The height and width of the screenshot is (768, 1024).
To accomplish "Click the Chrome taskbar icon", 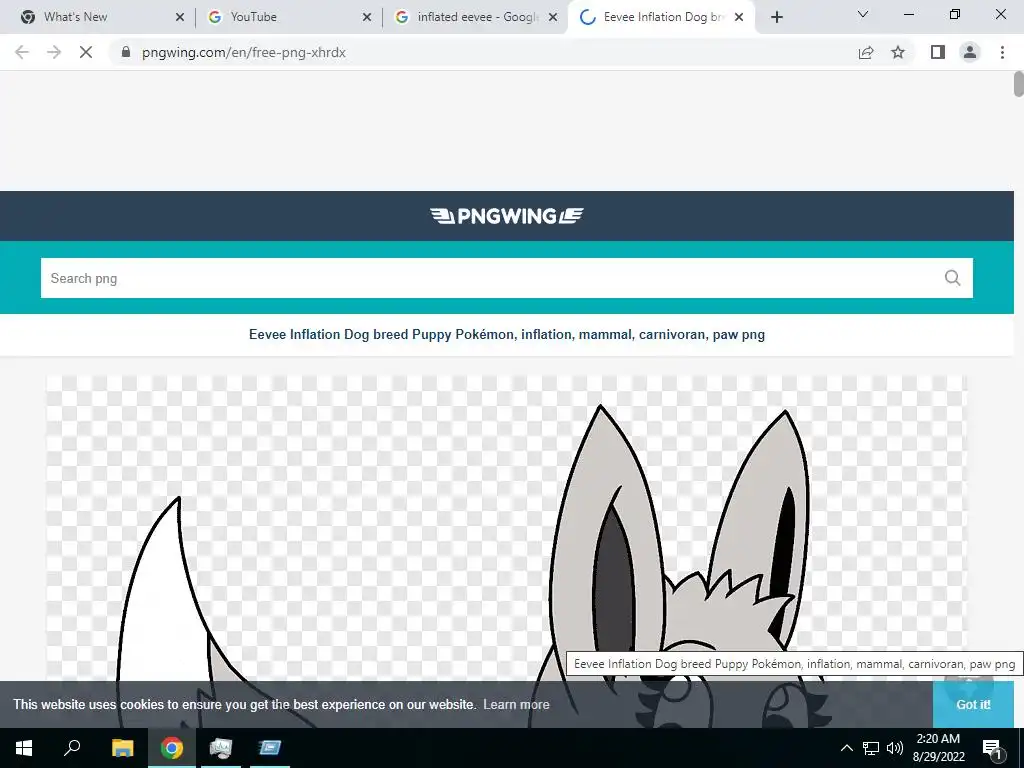I will point(172,748).
